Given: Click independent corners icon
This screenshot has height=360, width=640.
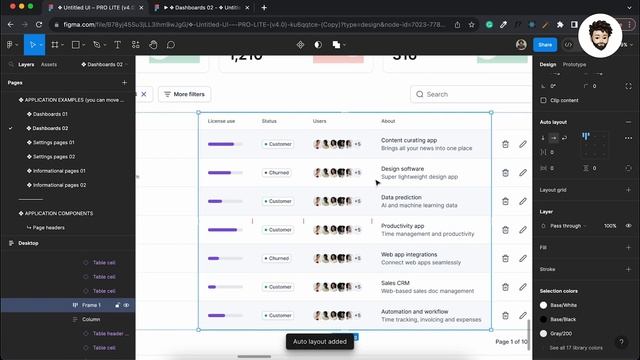Looking at the screenshot, I should pyautogui.click(x=628, y=86).
